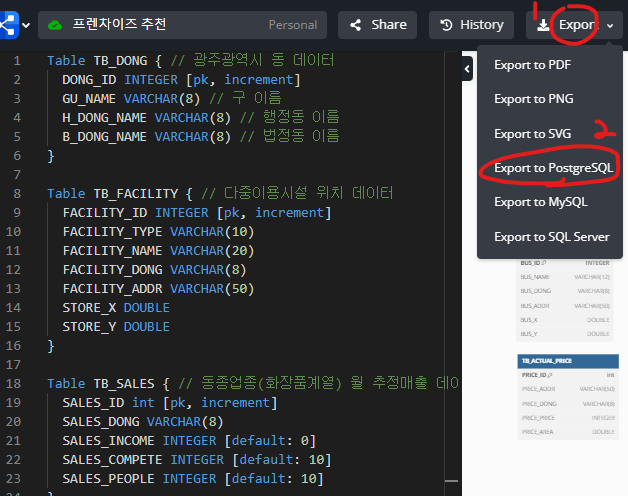Click Table TB_FACILITY definition line

click(220, 194)
